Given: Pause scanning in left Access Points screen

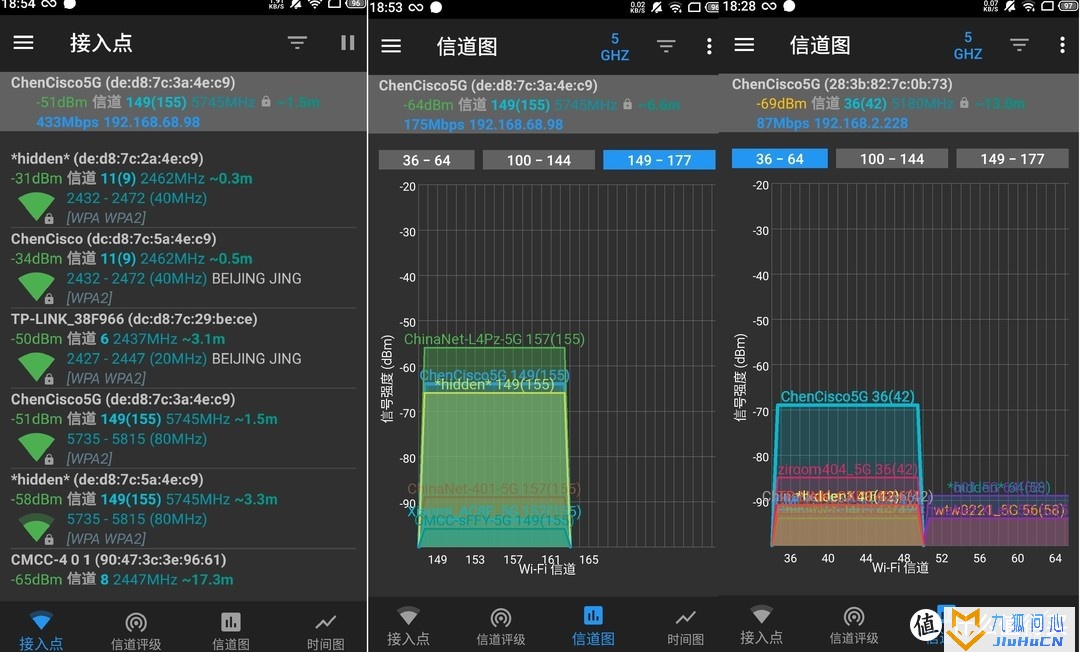Looking at the screenshot, I should pos(348,43).
